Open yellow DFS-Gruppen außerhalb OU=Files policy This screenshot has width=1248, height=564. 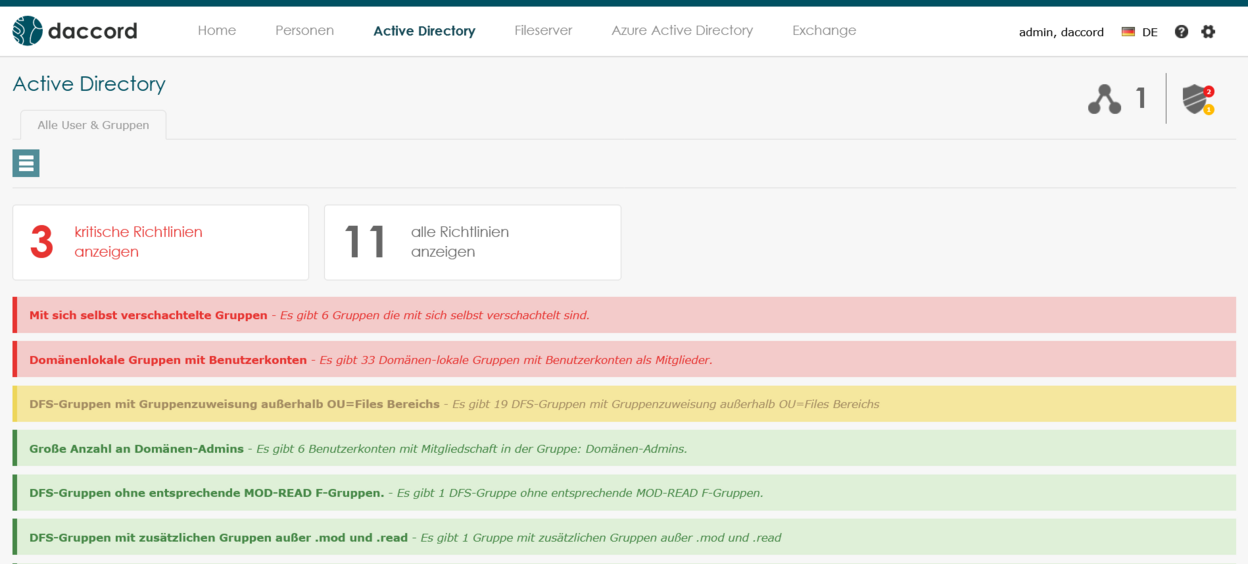point(624,404)
